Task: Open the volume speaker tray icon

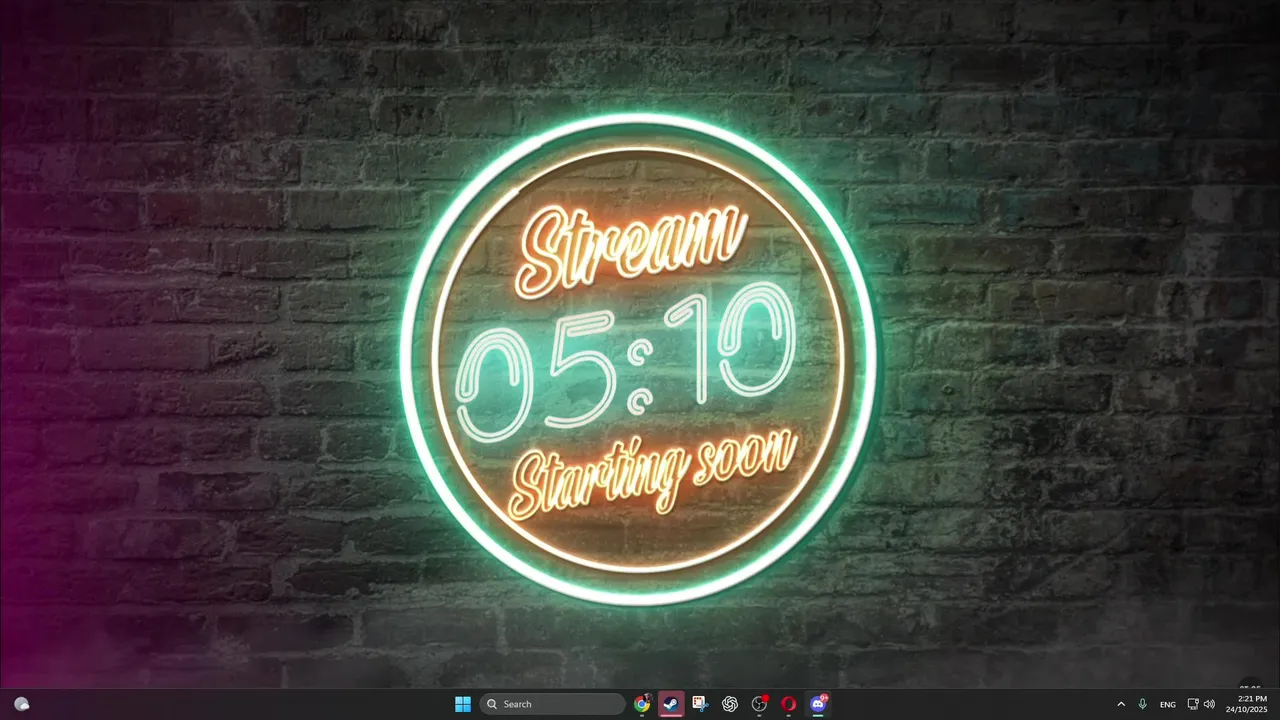Action: pyautogui.click(x=1209, y=704)
